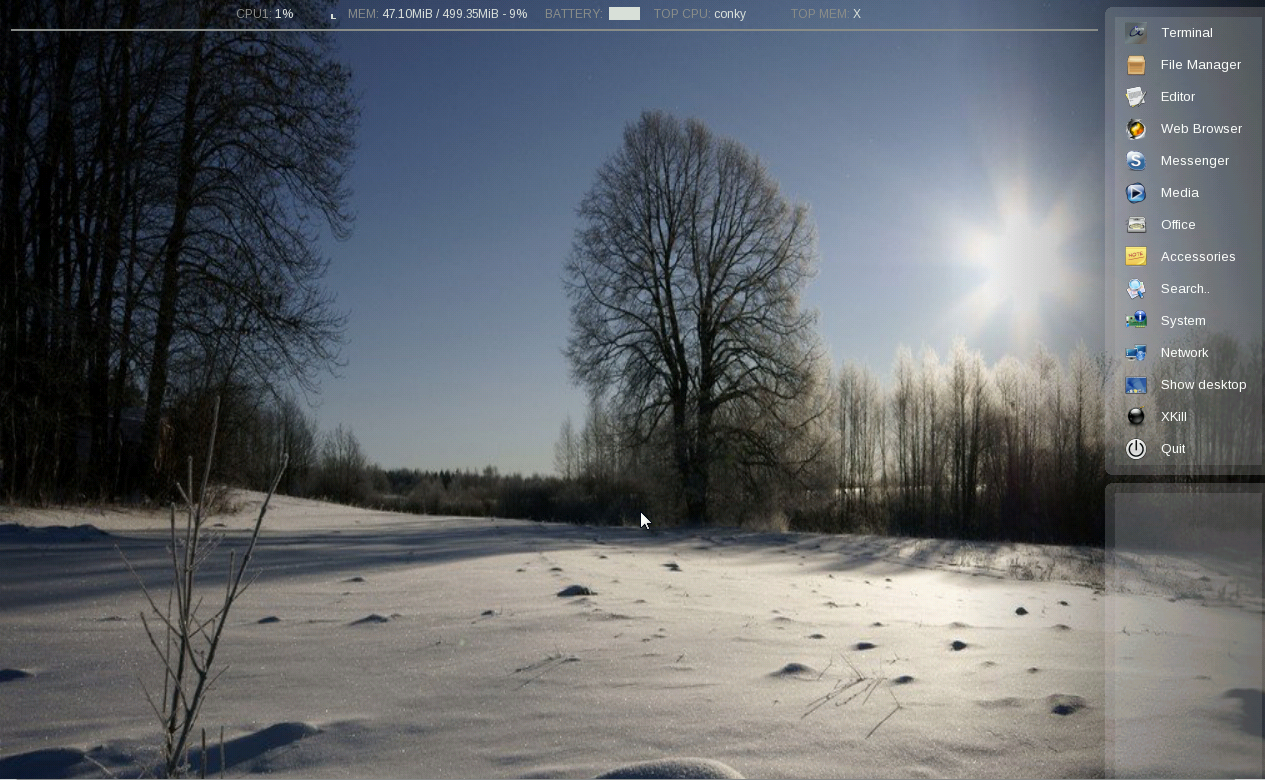1265x780 pixels.
Task: Click the Messenger 'S' icon
Action: [1136, 161]
